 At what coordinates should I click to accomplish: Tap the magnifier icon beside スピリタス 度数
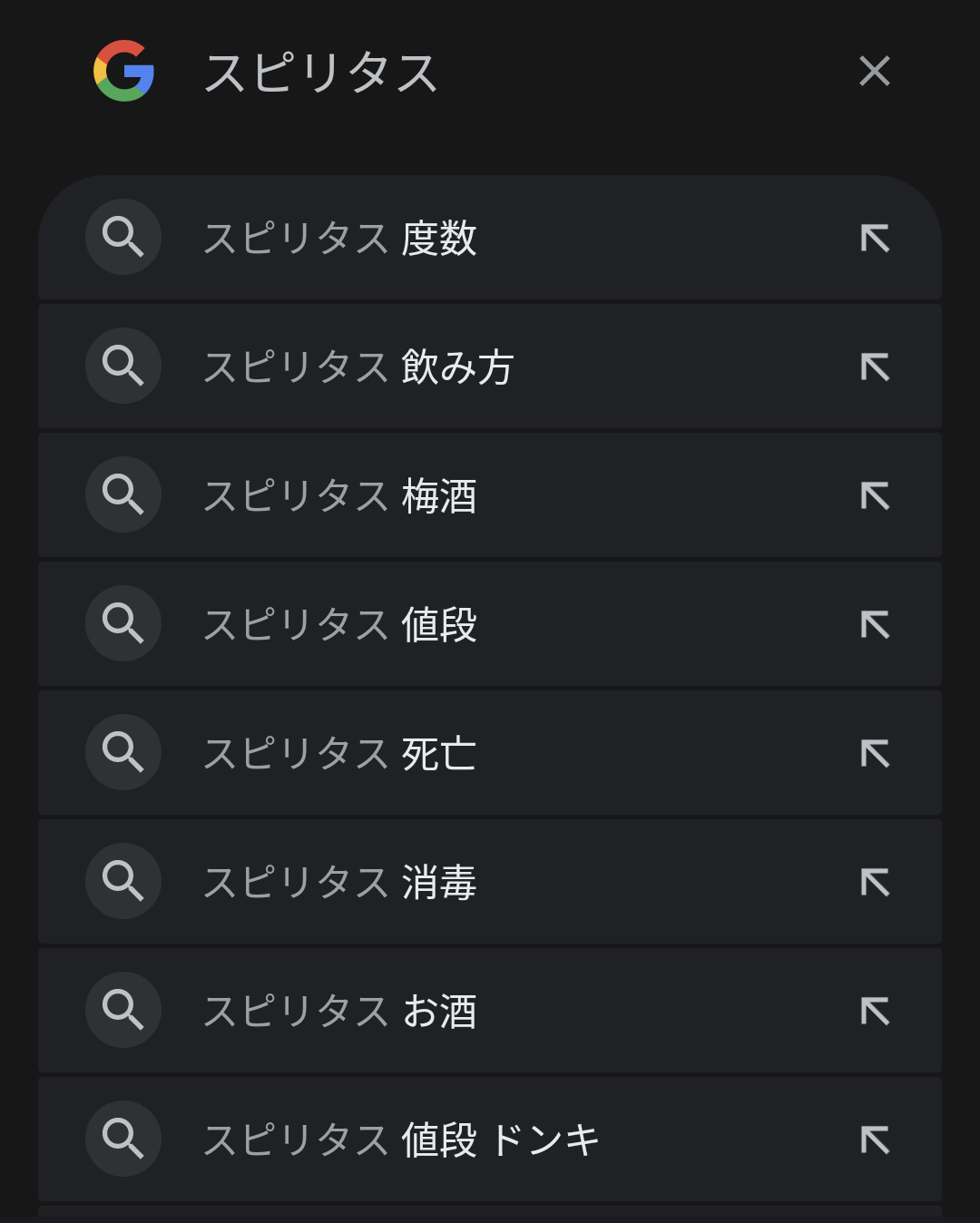tap(123, 238)
